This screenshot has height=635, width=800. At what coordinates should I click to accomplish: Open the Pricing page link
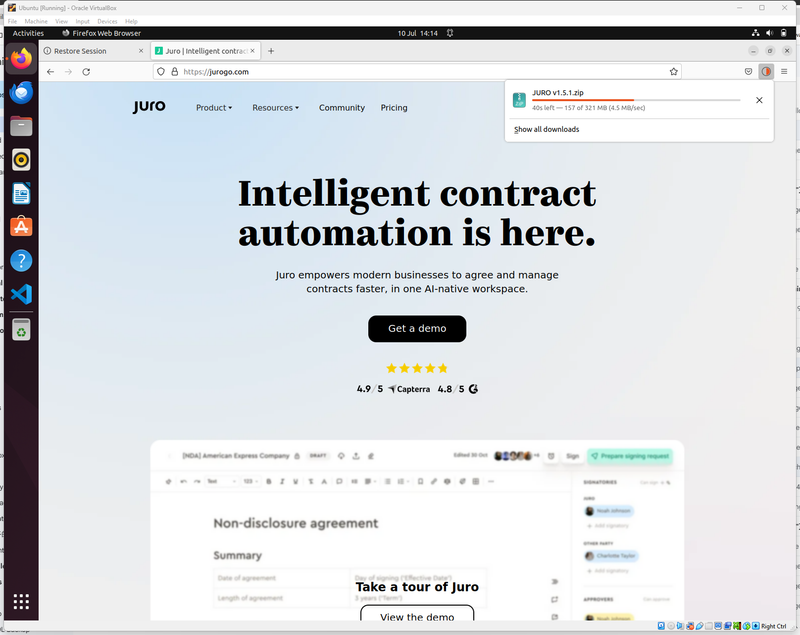tap(394, 108)
